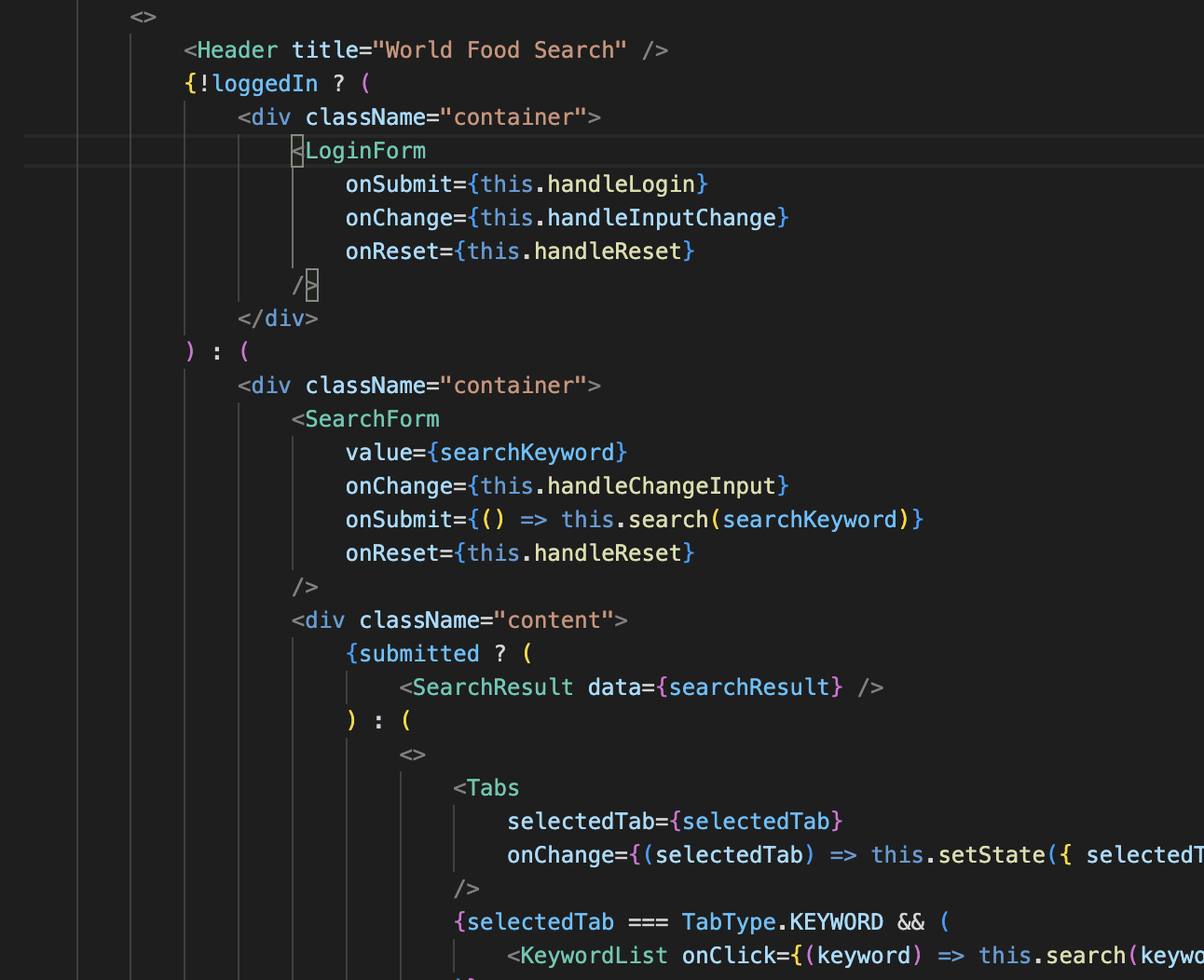Click TabType in the KEYWORD condition
The height and width of the screenshot is (980, 1204).
click(729, 922)
